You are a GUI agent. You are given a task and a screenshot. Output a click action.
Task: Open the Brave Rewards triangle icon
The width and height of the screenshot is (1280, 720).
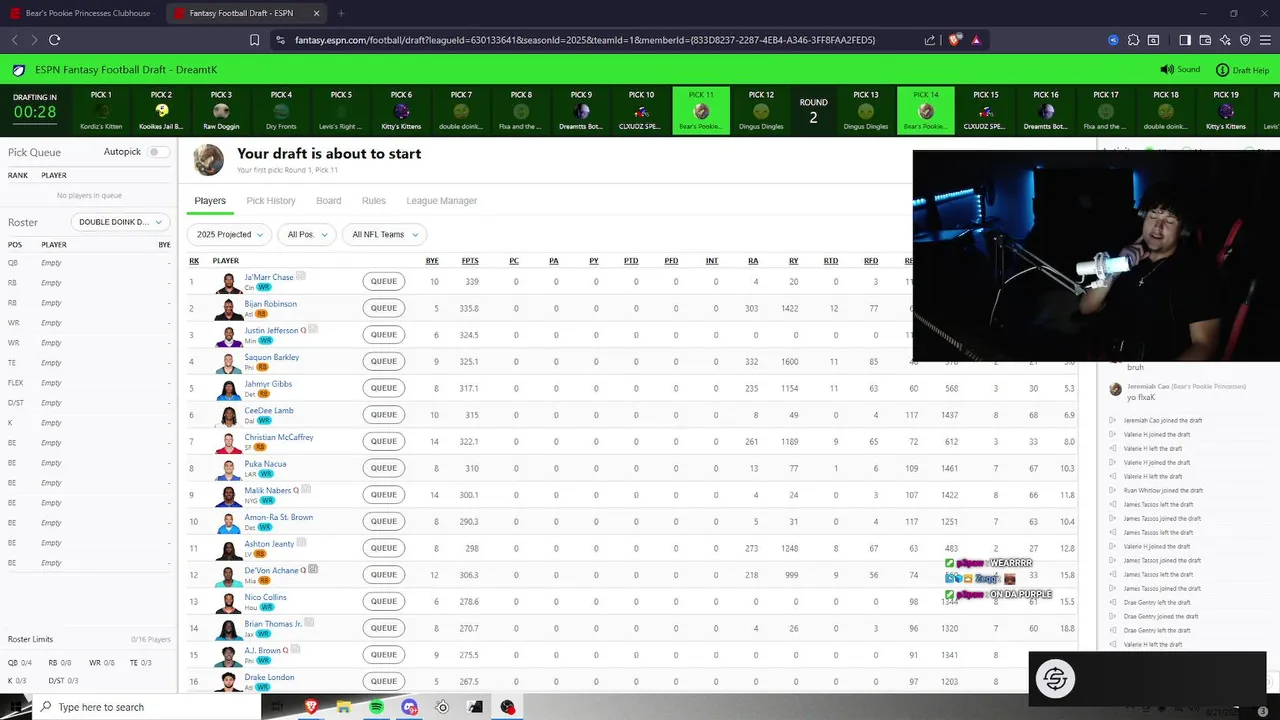(976, 40)
